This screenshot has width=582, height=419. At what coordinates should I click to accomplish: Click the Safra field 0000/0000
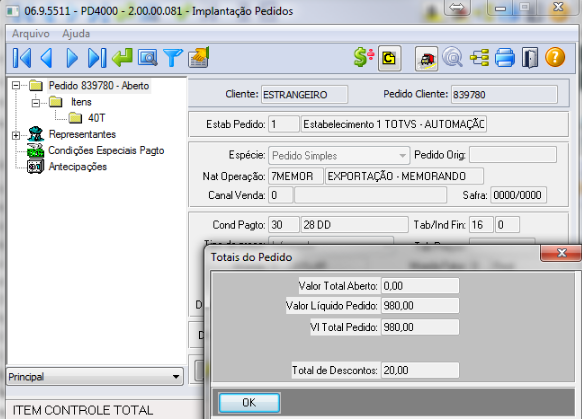[x=518, y=195]
